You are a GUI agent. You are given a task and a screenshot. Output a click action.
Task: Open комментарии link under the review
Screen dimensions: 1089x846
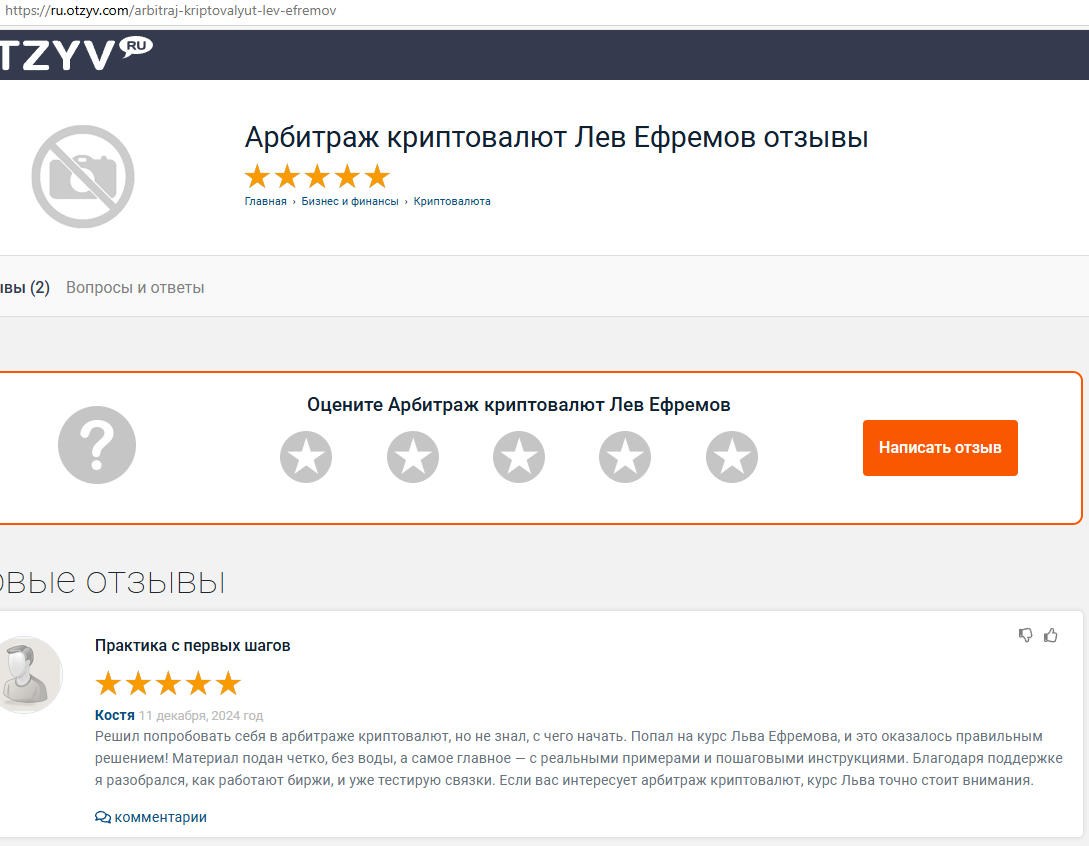click(151, 817)
